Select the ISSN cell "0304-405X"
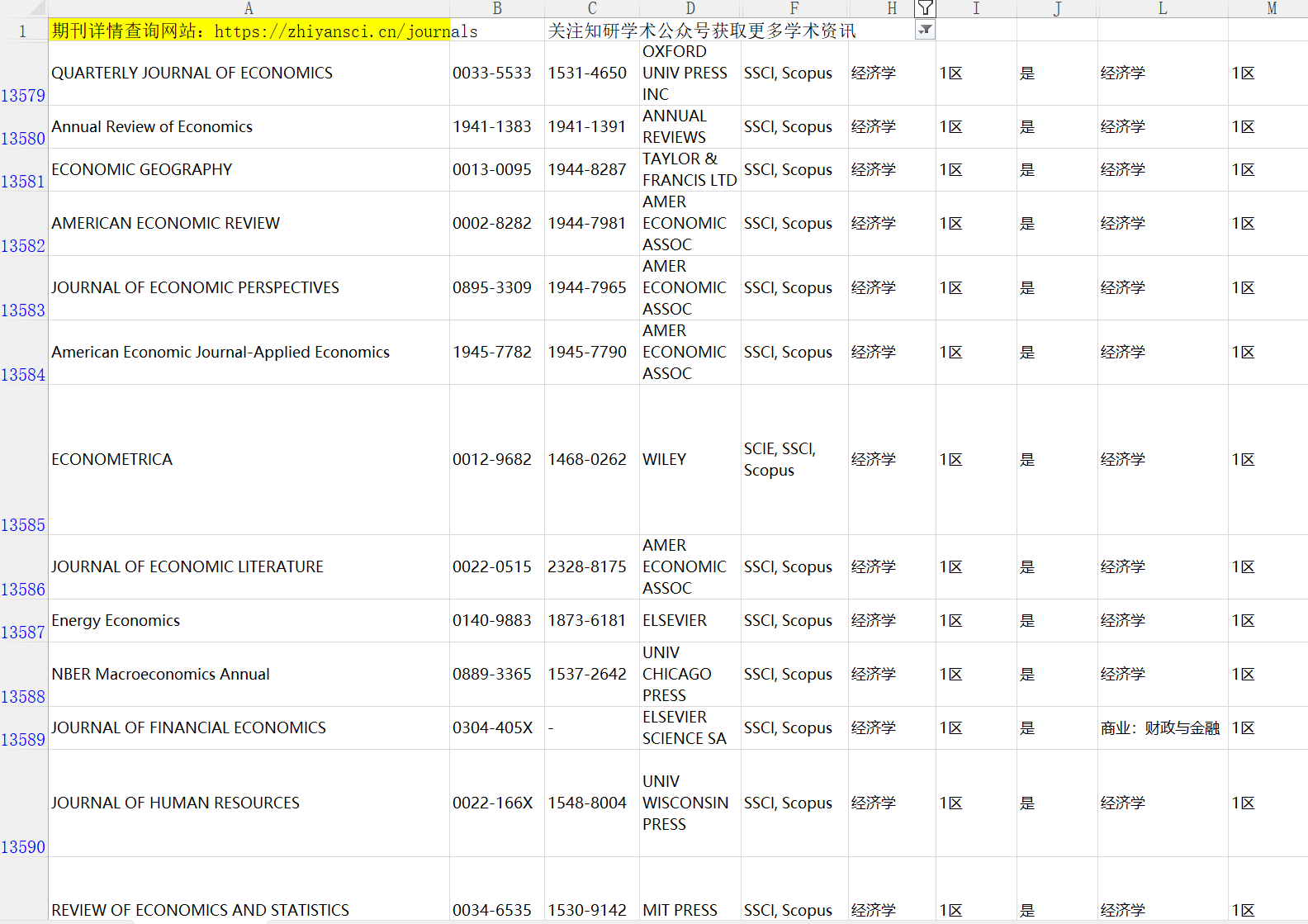The image size is (1308, 924). (x=497, y=728)
